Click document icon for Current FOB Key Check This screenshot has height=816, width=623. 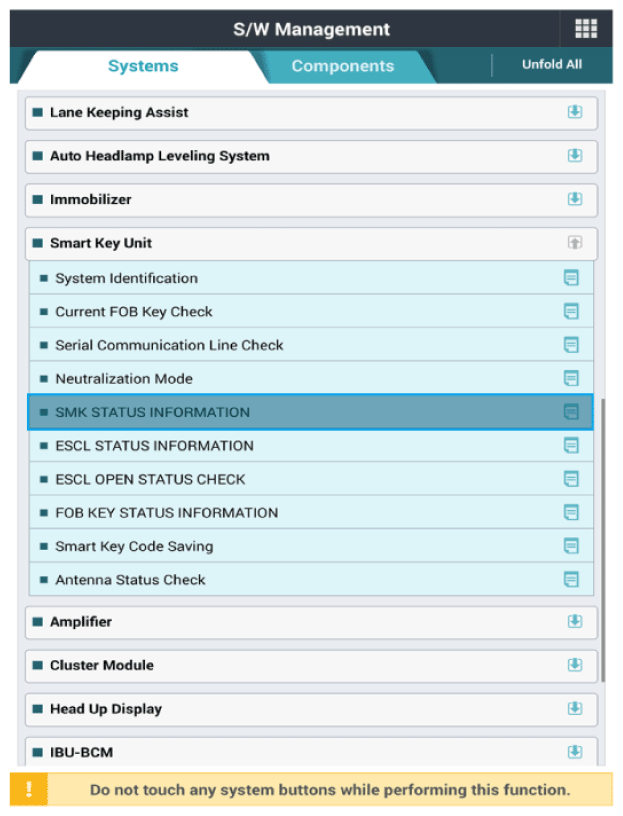click(571, 312)
